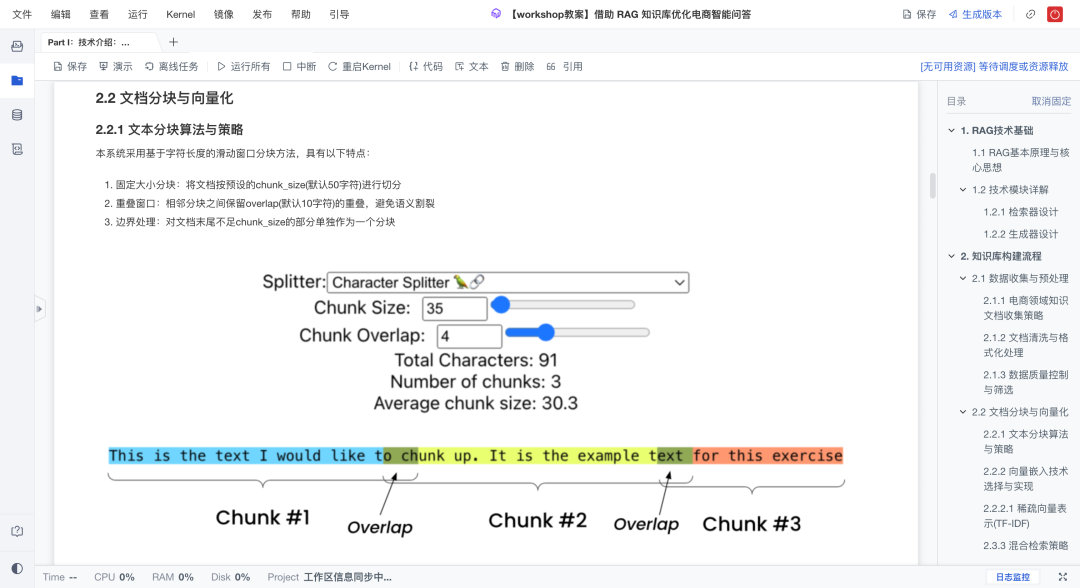Go to 2.2.1 文本分块算法与策略
This screenshot has height=588, width=1080.
point(1026,441)
